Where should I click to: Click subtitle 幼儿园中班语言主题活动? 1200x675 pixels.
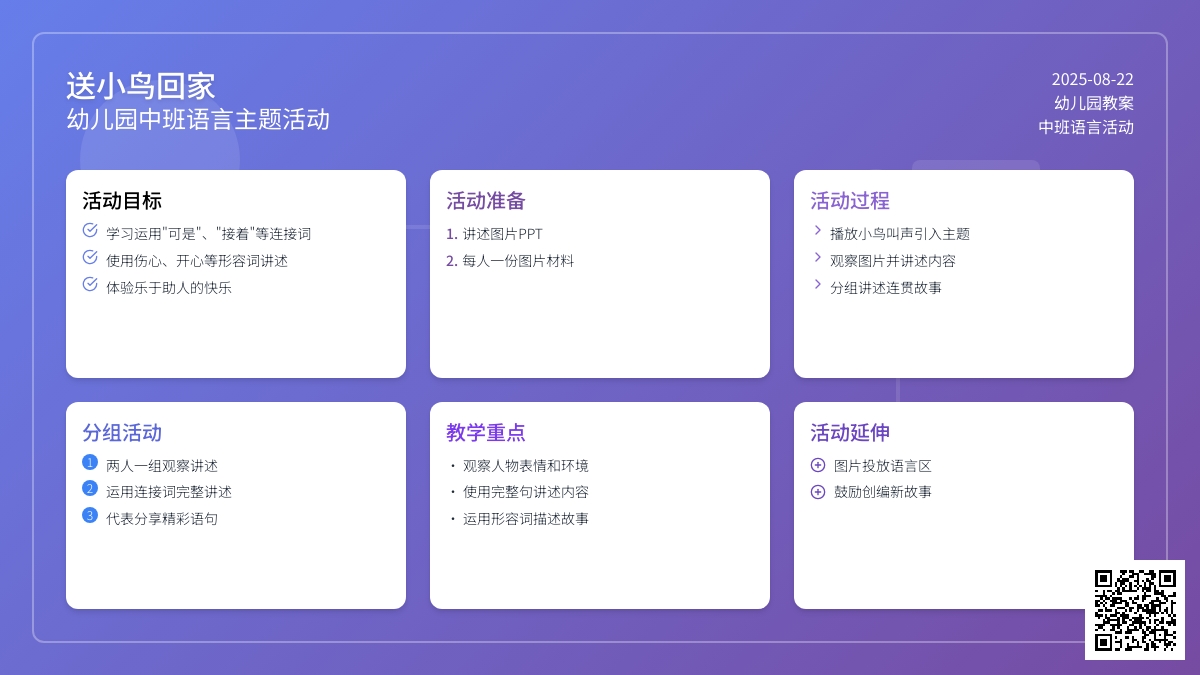pos(198,120)
